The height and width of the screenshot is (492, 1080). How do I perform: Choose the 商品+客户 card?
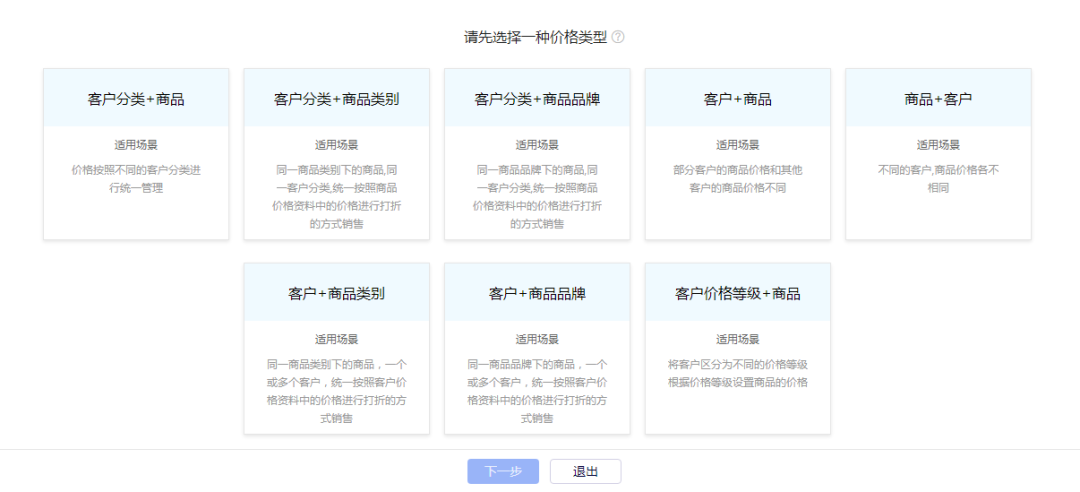pos(938,154)
